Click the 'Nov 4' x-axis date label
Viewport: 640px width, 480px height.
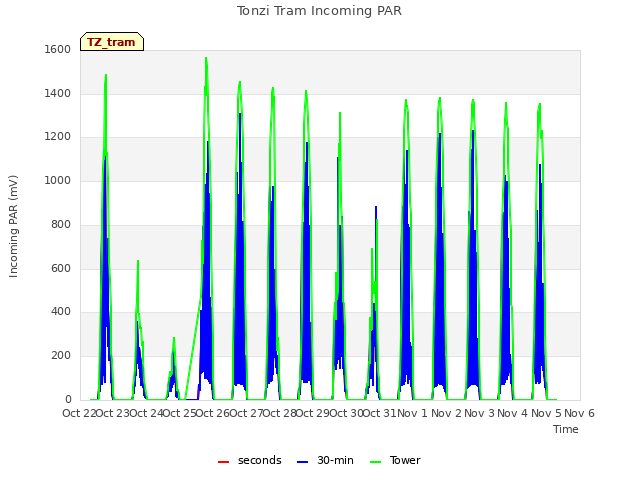tap(513, 413)
